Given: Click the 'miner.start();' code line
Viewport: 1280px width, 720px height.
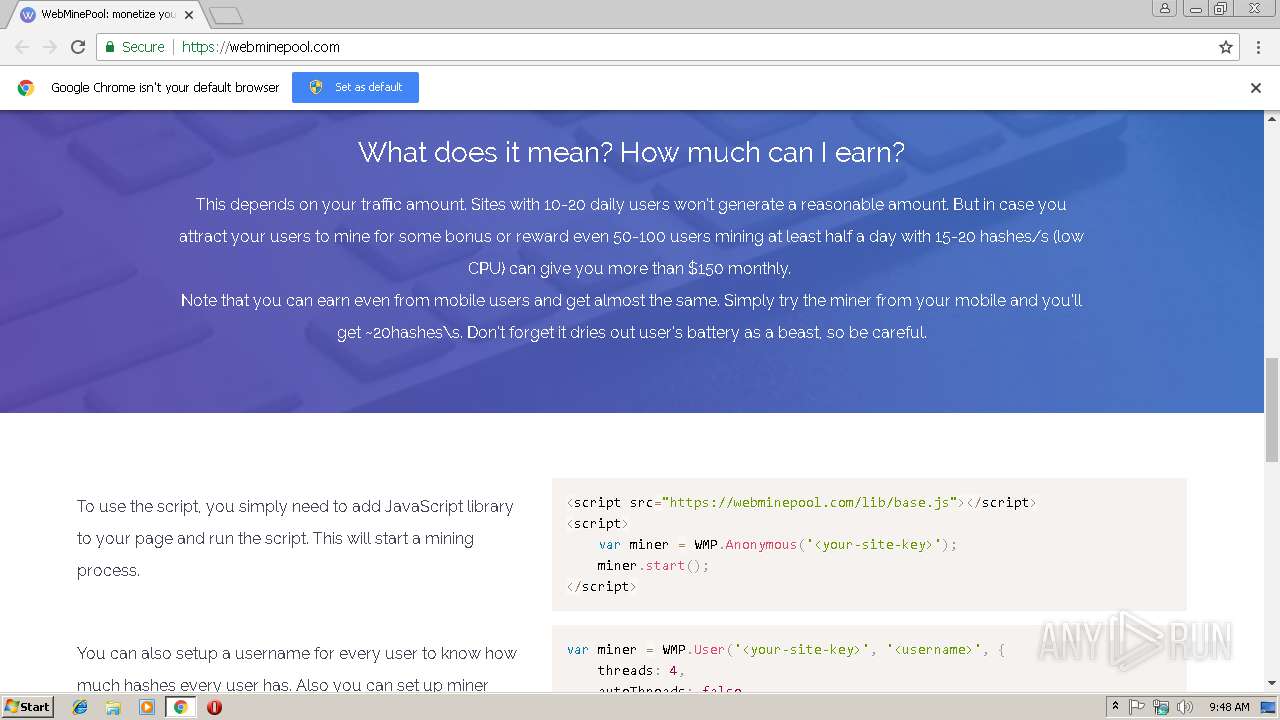Looking at the screenshot, I should tap(654, 565).
